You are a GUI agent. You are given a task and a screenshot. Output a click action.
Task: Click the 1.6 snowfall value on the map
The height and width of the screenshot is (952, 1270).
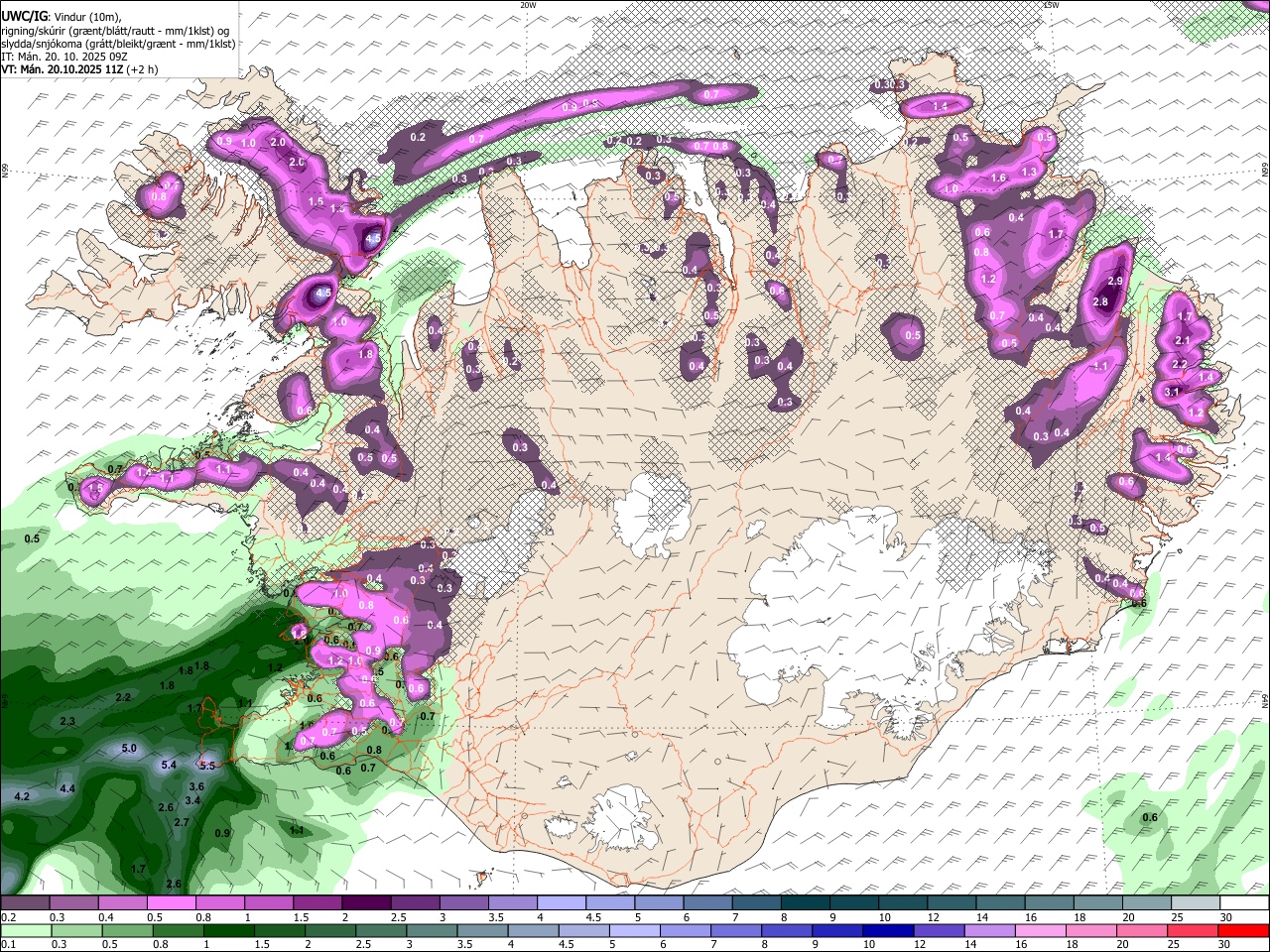tap(999, 178)
